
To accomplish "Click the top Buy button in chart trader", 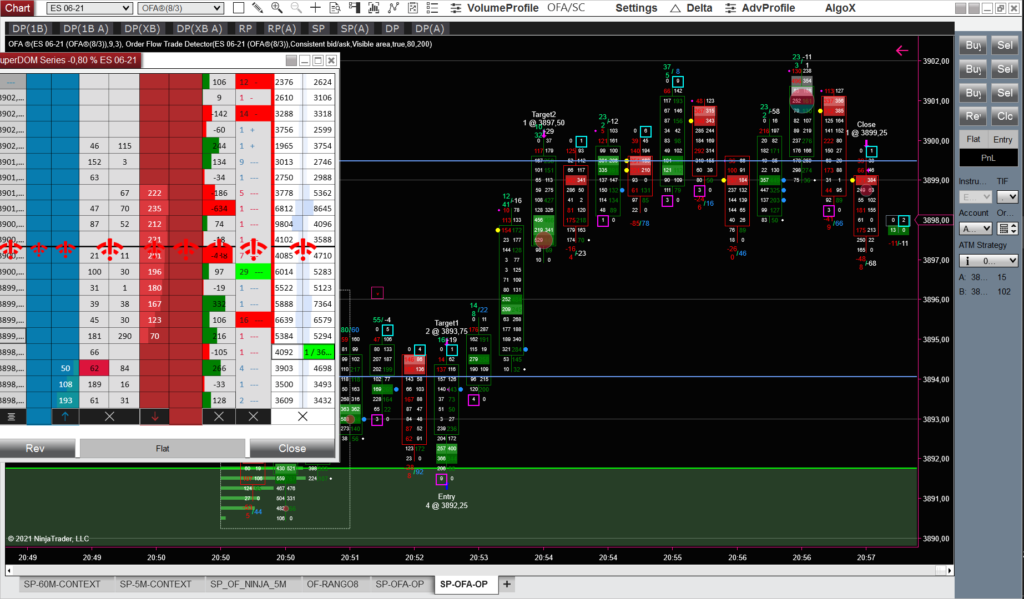I will point(973,45).
